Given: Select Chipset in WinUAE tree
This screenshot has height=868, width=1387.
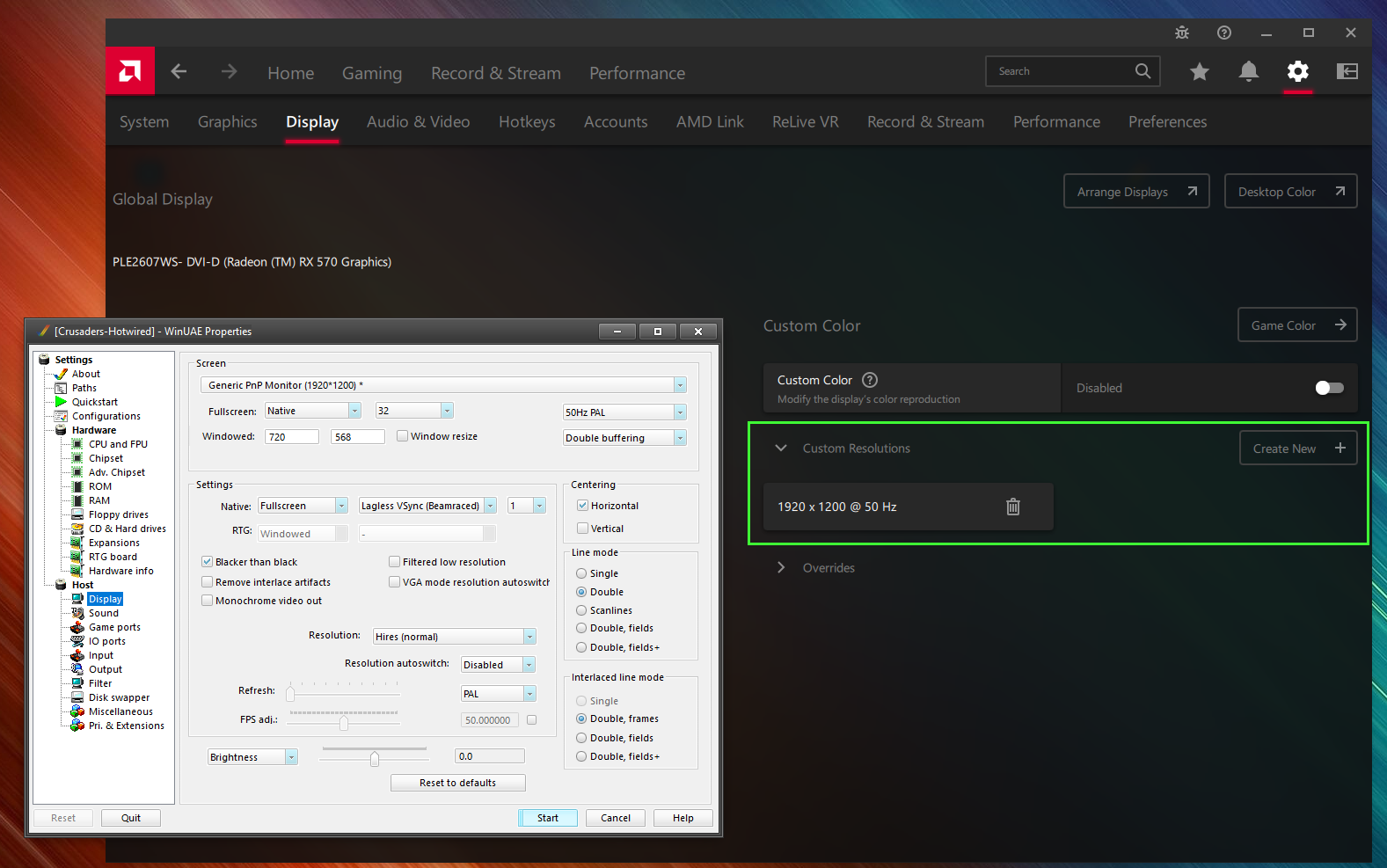Looking at the screenshot, I should [x=106, y=458].
